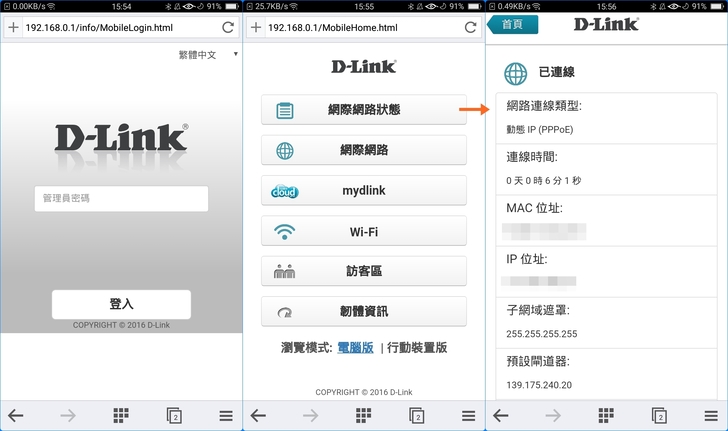Open the 訪客區 menu entry
The height and width of the screenshot is (431, 728).
point(364,271)
